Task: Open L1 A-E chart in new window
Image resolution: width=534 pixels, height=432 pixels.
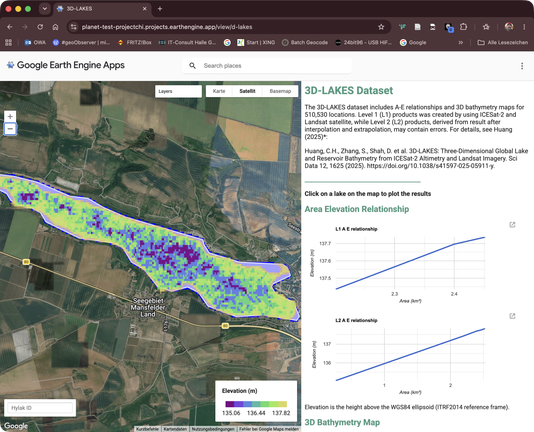Action: 512,225
